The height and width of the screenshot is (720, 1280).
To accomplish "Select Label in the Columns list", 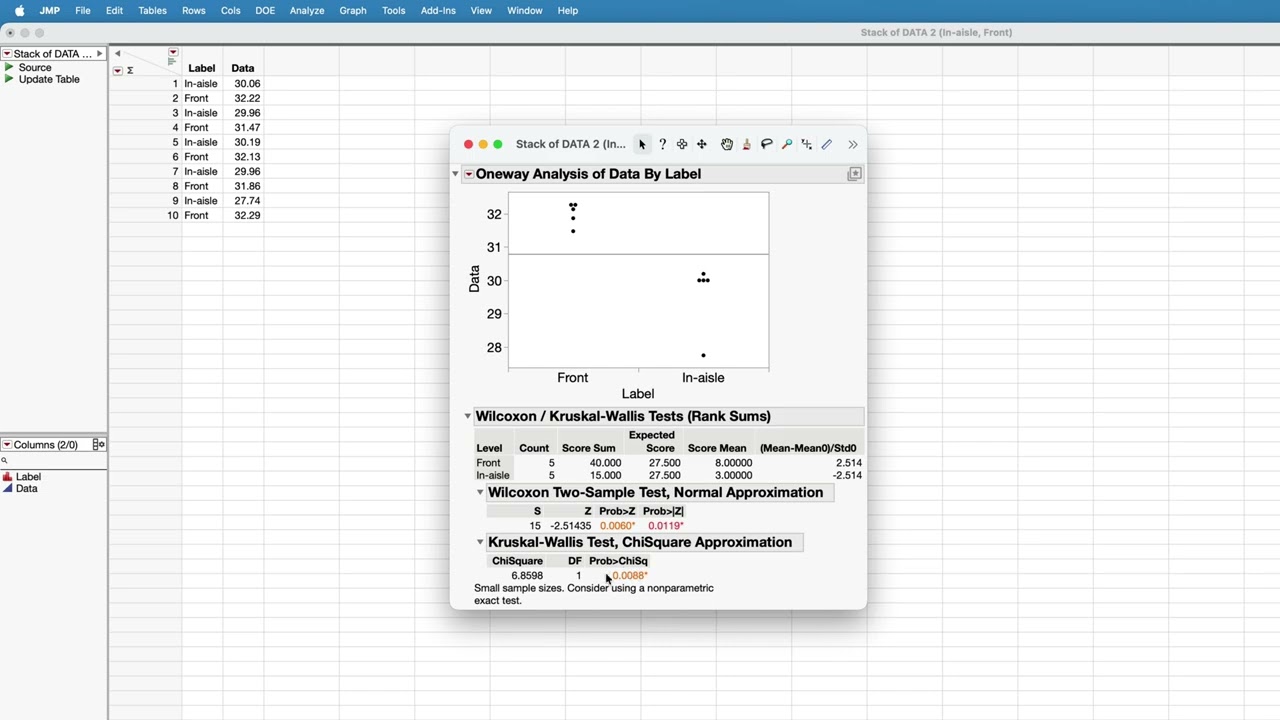I will 29,477.
